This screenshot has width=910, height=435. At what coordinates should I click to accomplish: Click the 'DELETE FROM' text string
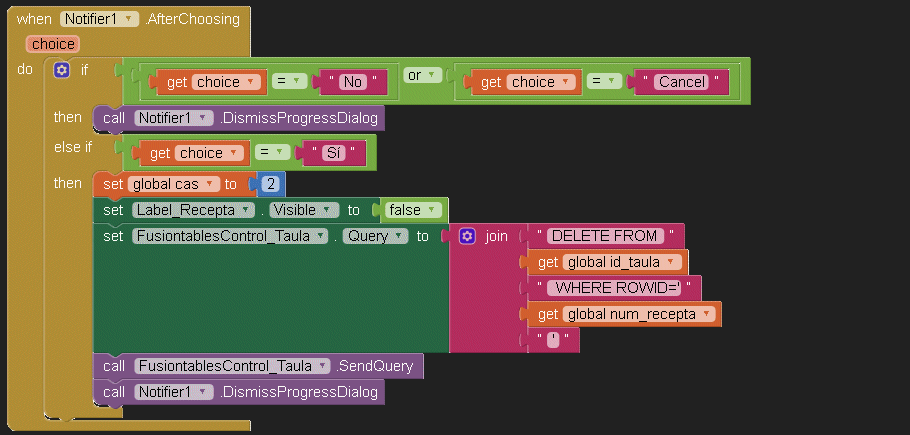point(605,236)
